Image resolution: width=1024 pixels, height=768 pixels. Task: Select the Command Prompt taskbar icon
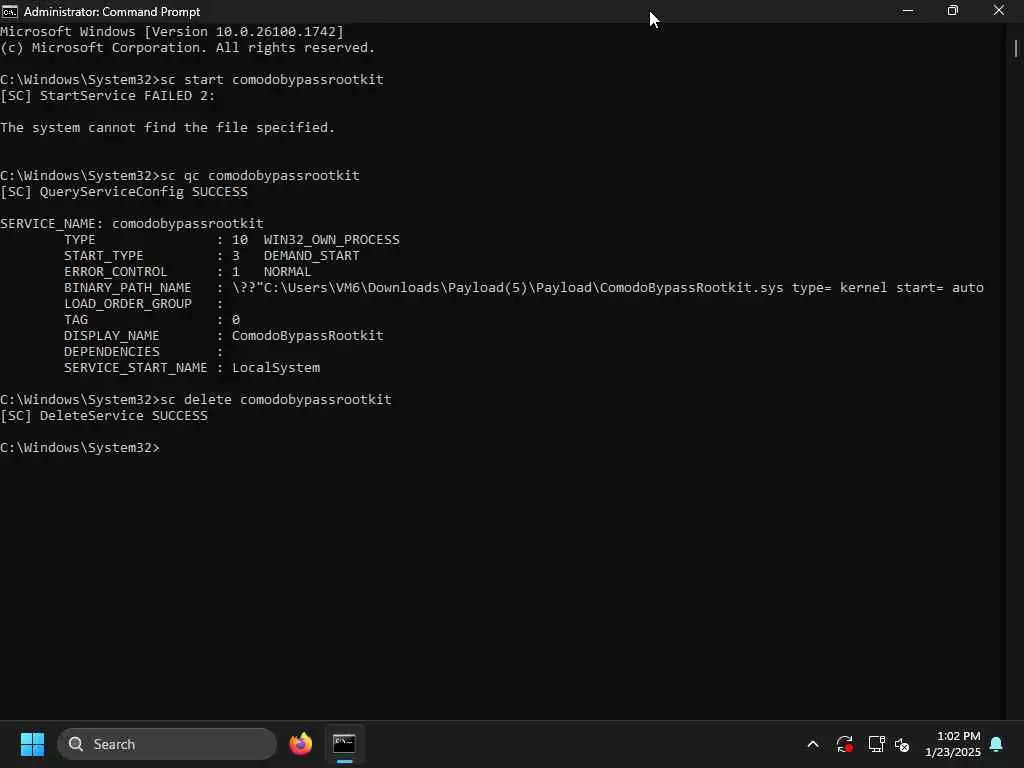344,744
